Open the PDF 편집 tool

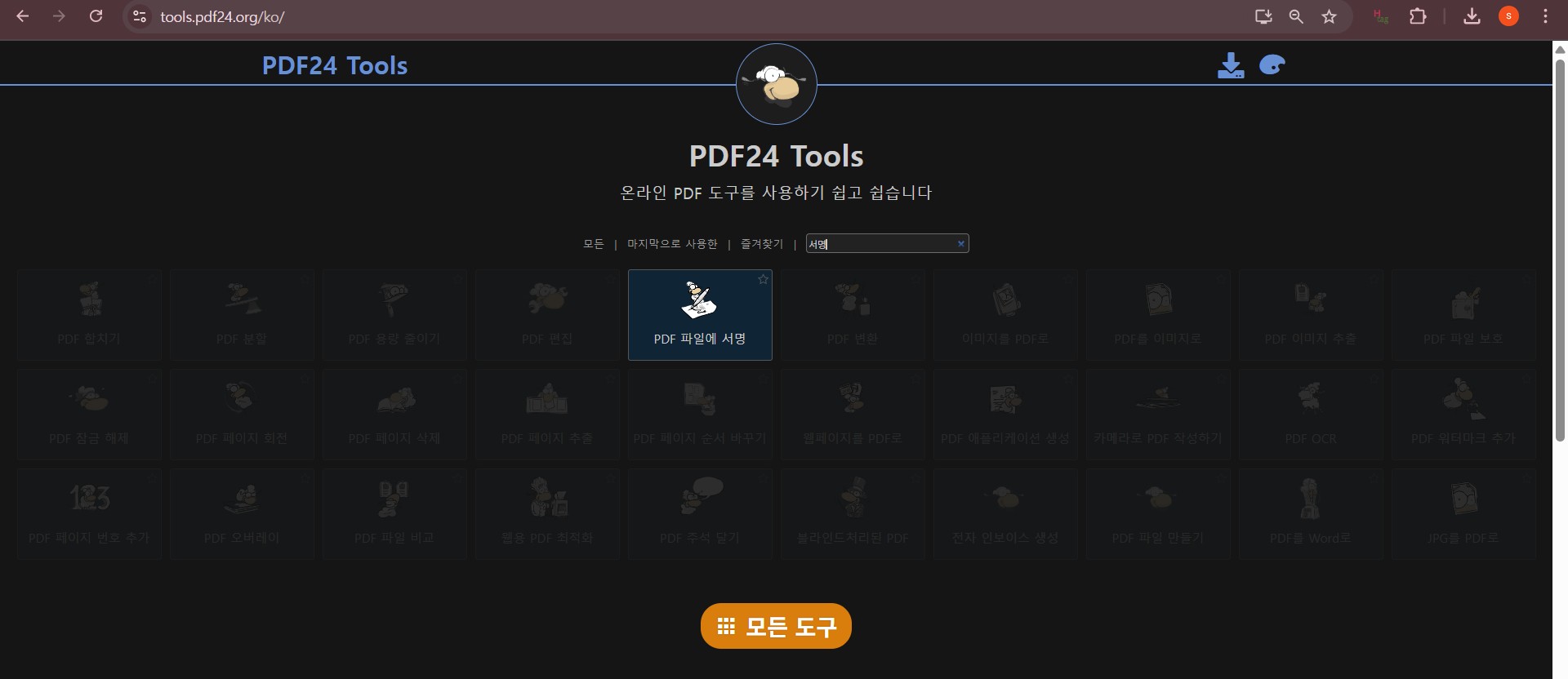[547, 315]
